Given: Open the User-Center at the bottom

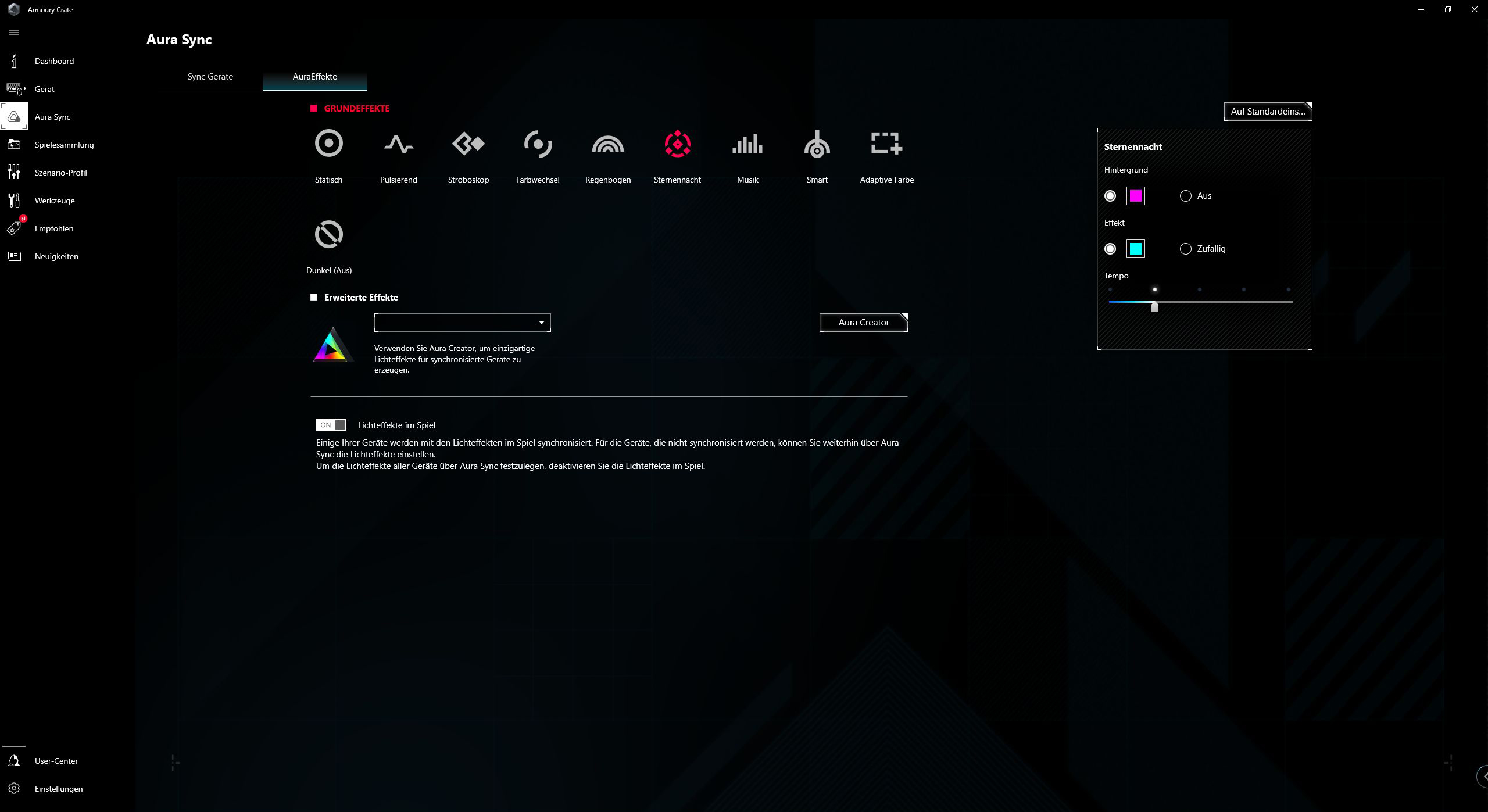Looking at the screenshot, I should pos(56,761).
